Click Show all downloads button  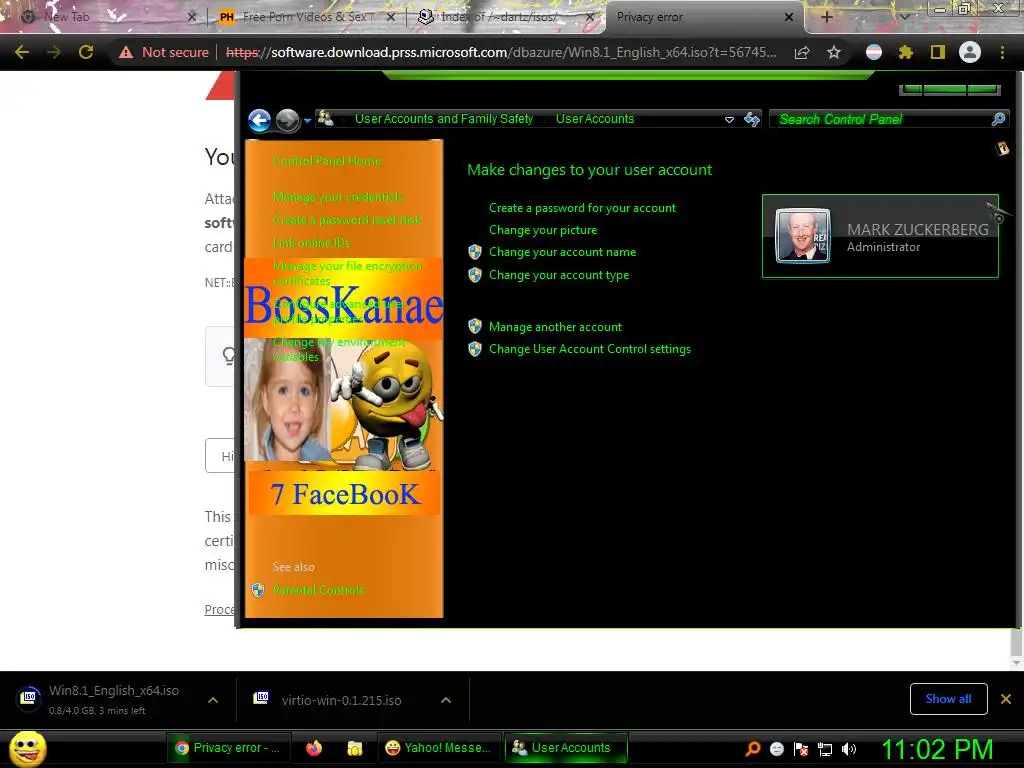[948, 699]
